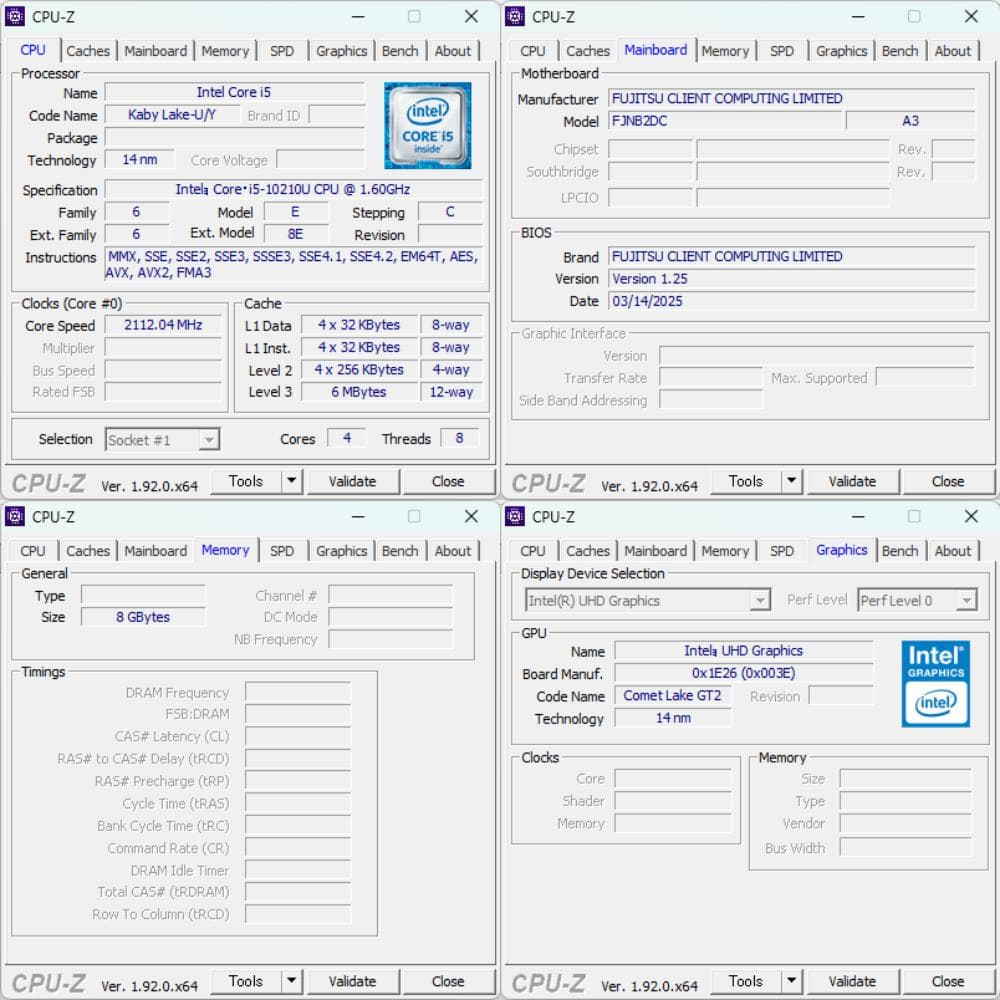Viewport: 1000px width, 1000px height.
Task: Click the CPU-Z icon on the Graphics window title bar
Action: [514, 516]
